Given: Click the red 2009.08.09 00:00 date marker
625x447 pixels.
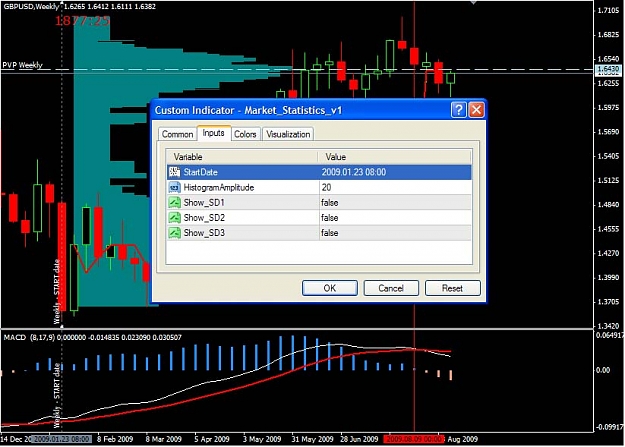Looking at the screenshot, I should coord(414,439).
